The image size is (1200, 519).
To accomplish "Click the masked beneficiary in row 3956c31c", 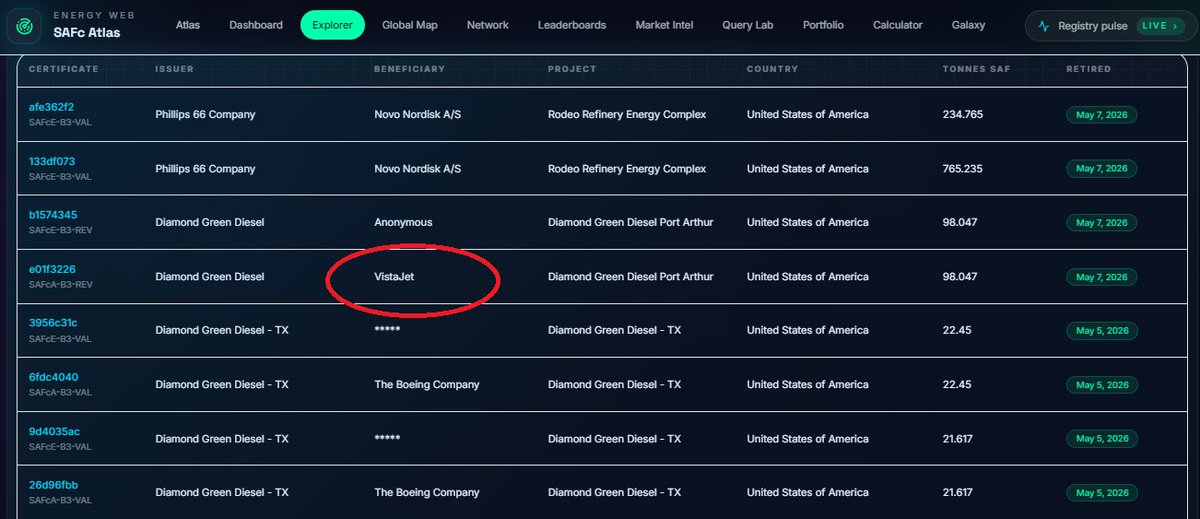I will click(x=387, y=331).
